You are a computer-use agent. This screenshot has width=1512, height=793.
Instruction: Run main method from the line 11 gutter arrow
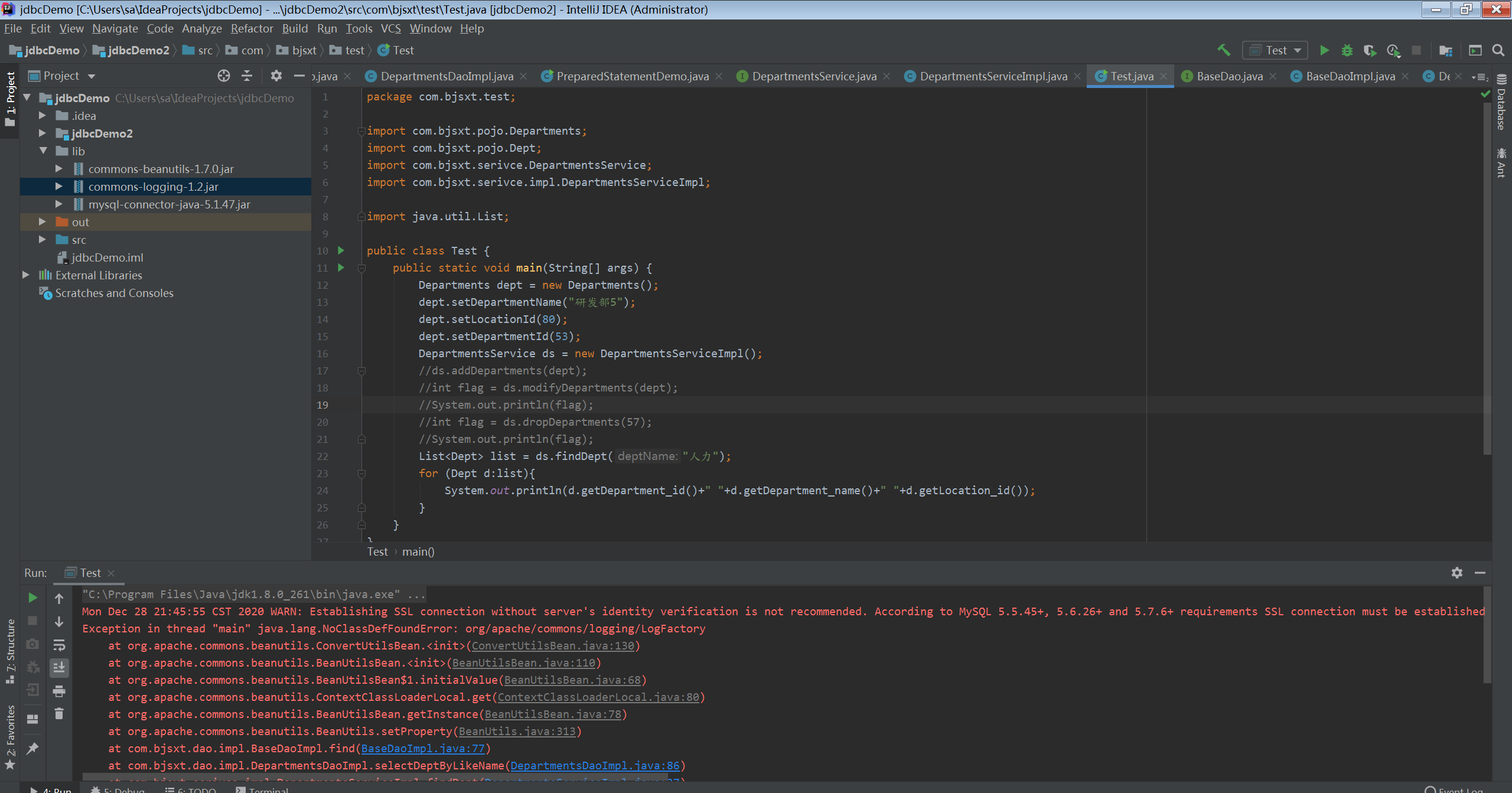[x=341, y=267]
